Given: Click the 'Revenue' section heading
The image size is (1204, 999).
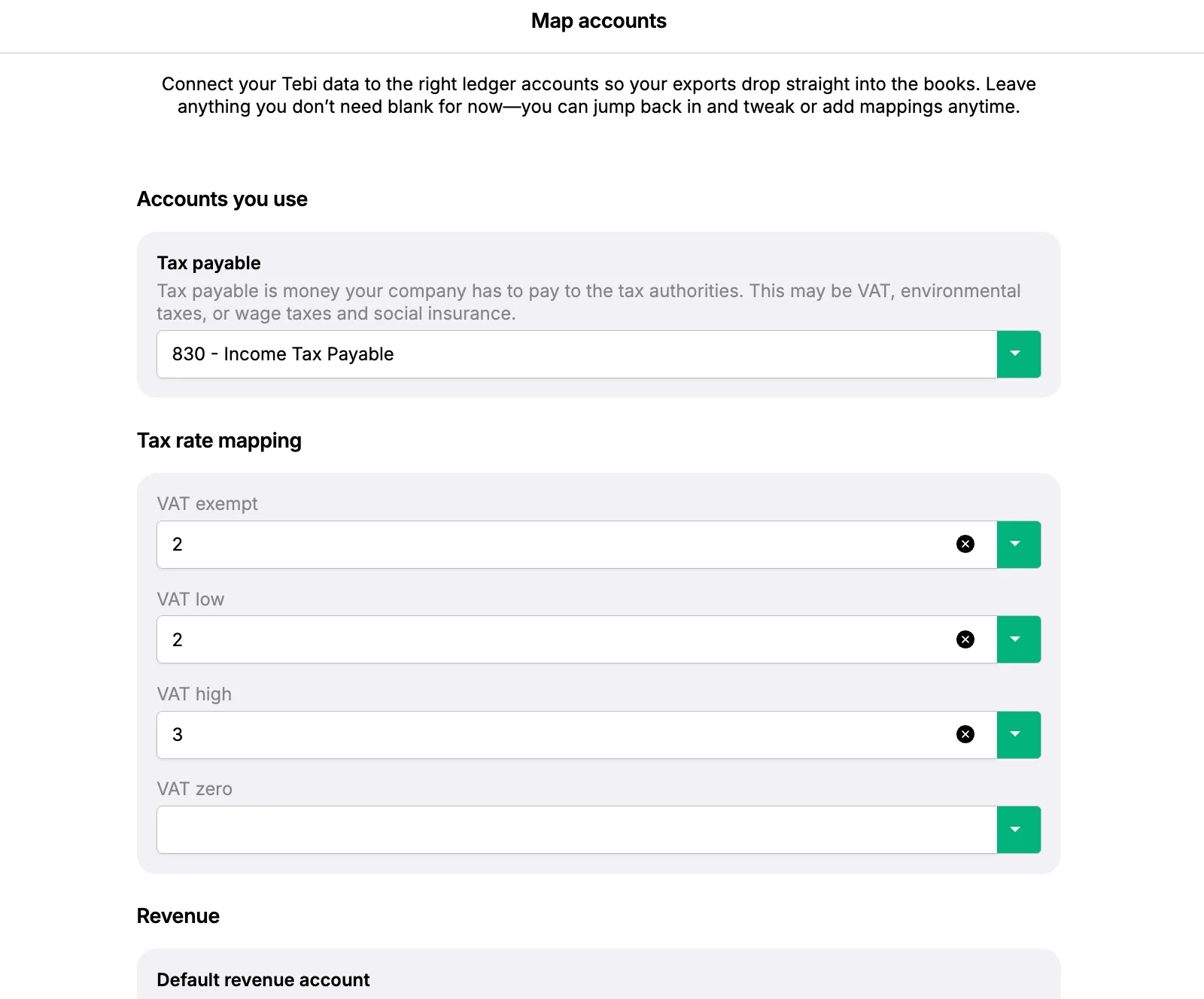Looking at the screenshot, I should (178, 916).
